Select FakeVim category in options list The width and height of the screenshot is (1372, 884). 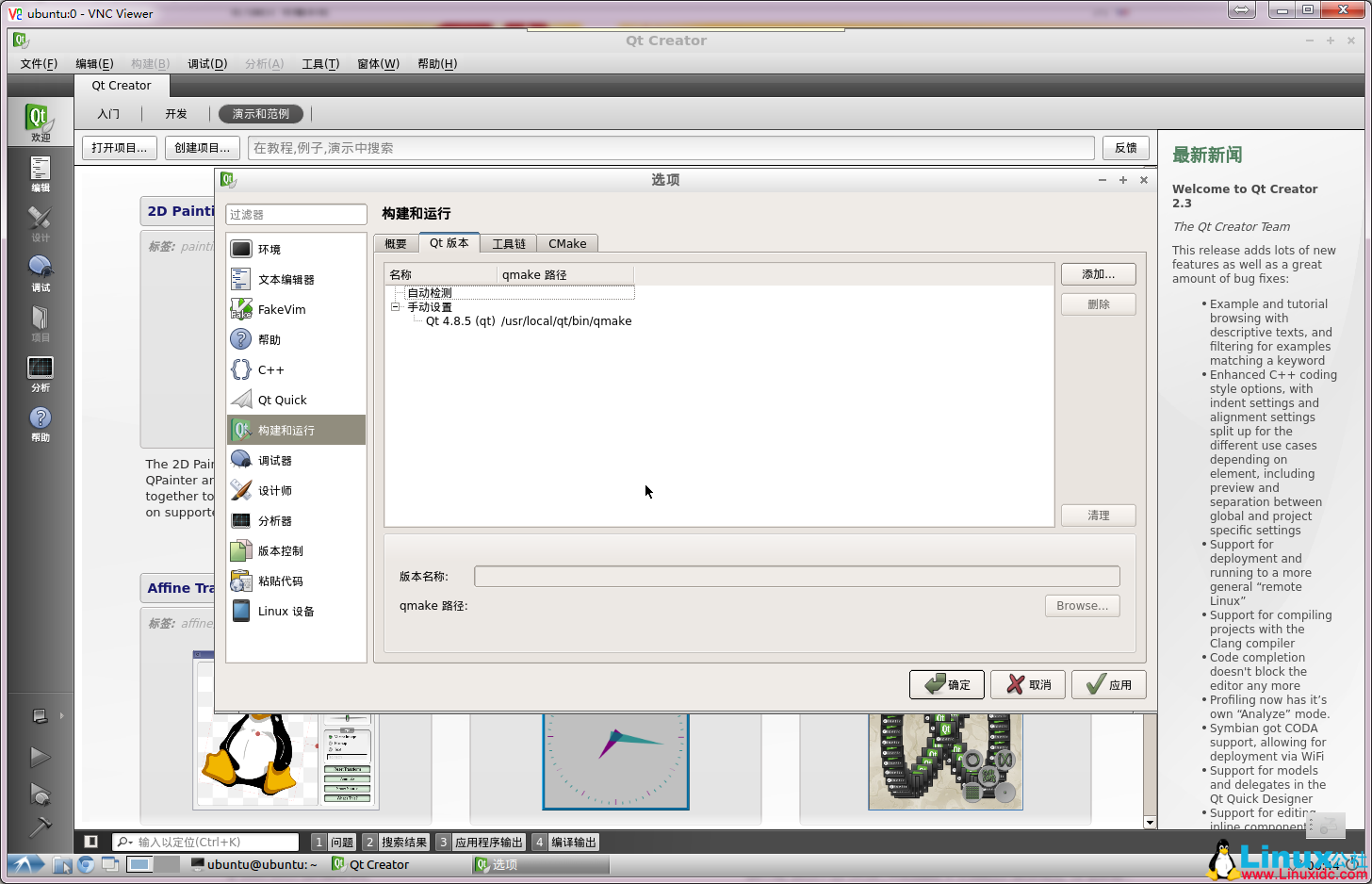tap(281, 310)
